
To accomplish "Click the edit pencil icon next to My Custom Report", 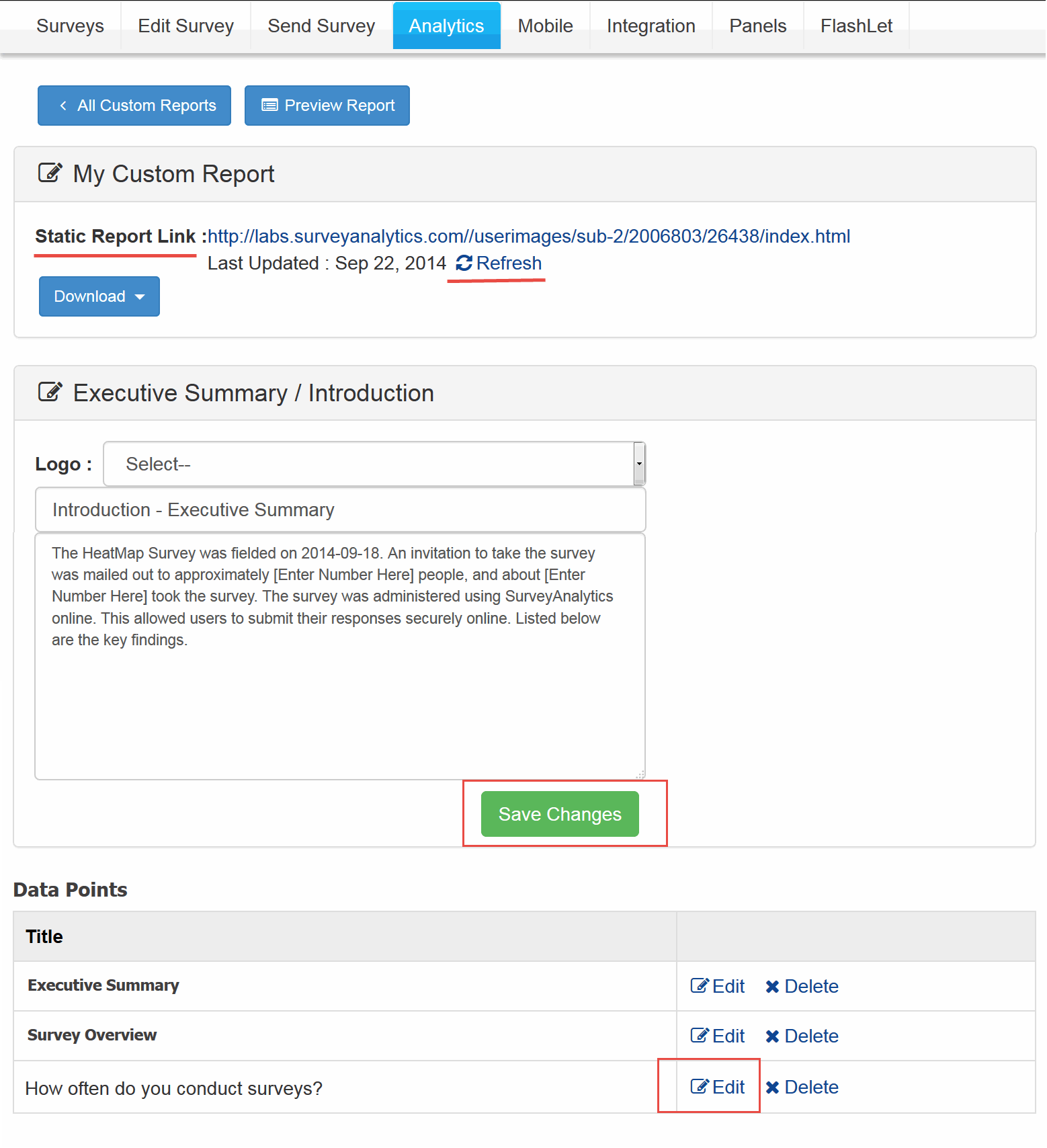I will point(50,173).
